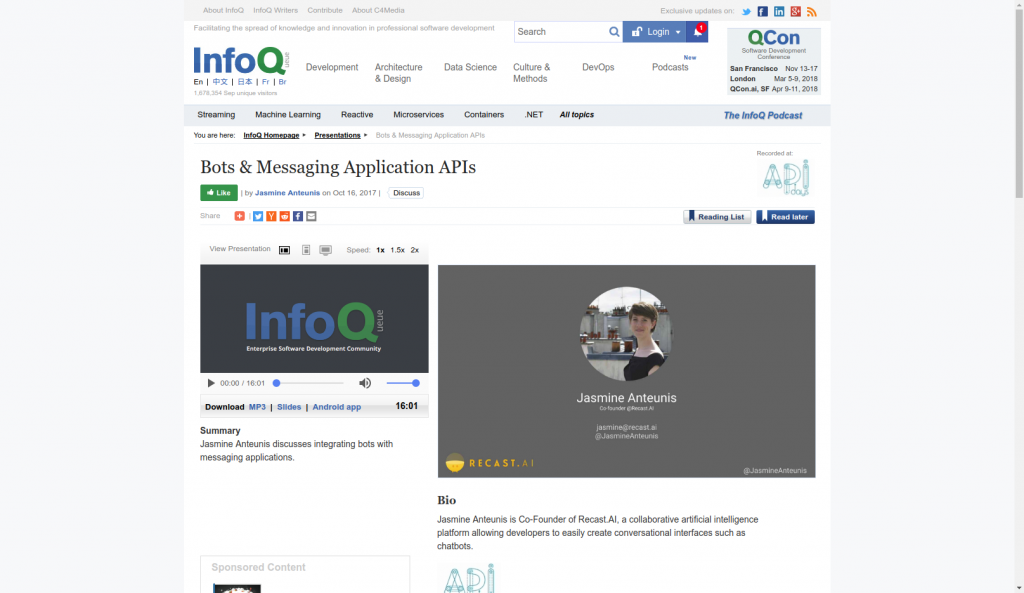Click the red plus share icon
The image size is (1024, 593).
pos(240,216)
